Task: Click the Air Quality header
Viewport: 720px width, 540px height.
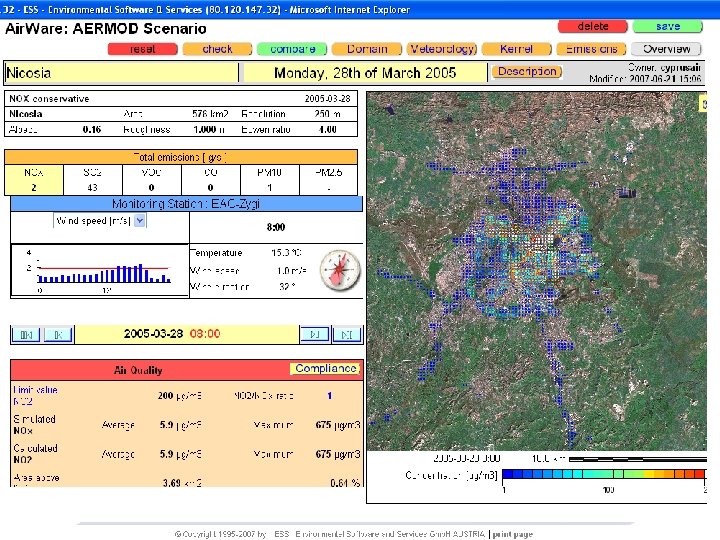Action: coord(138,370)
